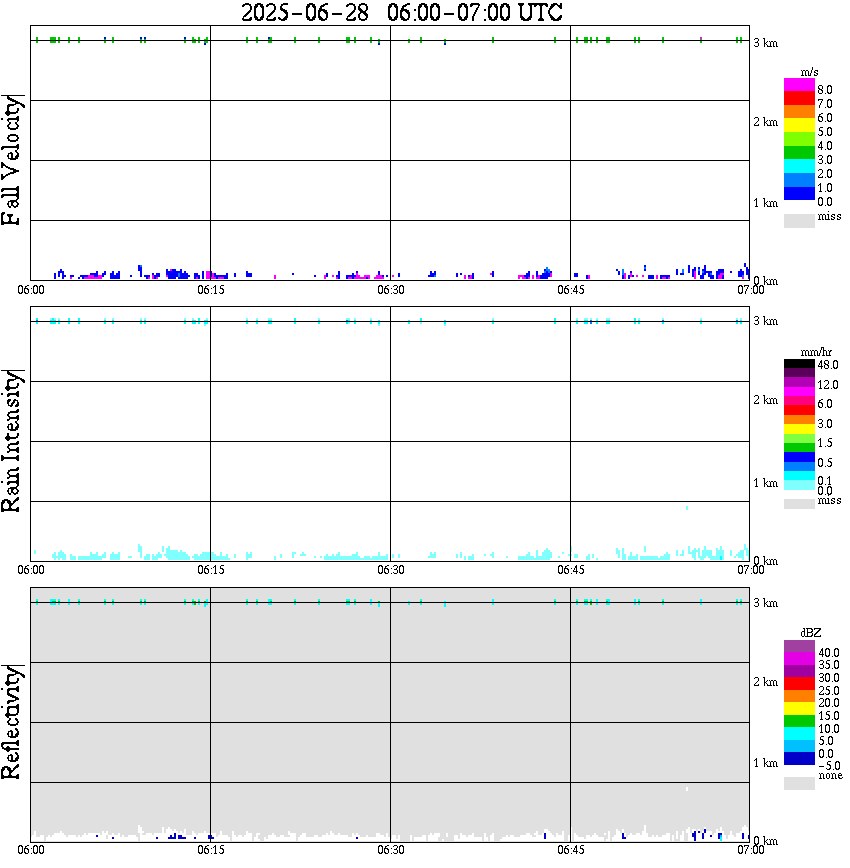
Task: Click the blue 0.5 mm/hr intensity swatch
Action: tap(799, 457)
